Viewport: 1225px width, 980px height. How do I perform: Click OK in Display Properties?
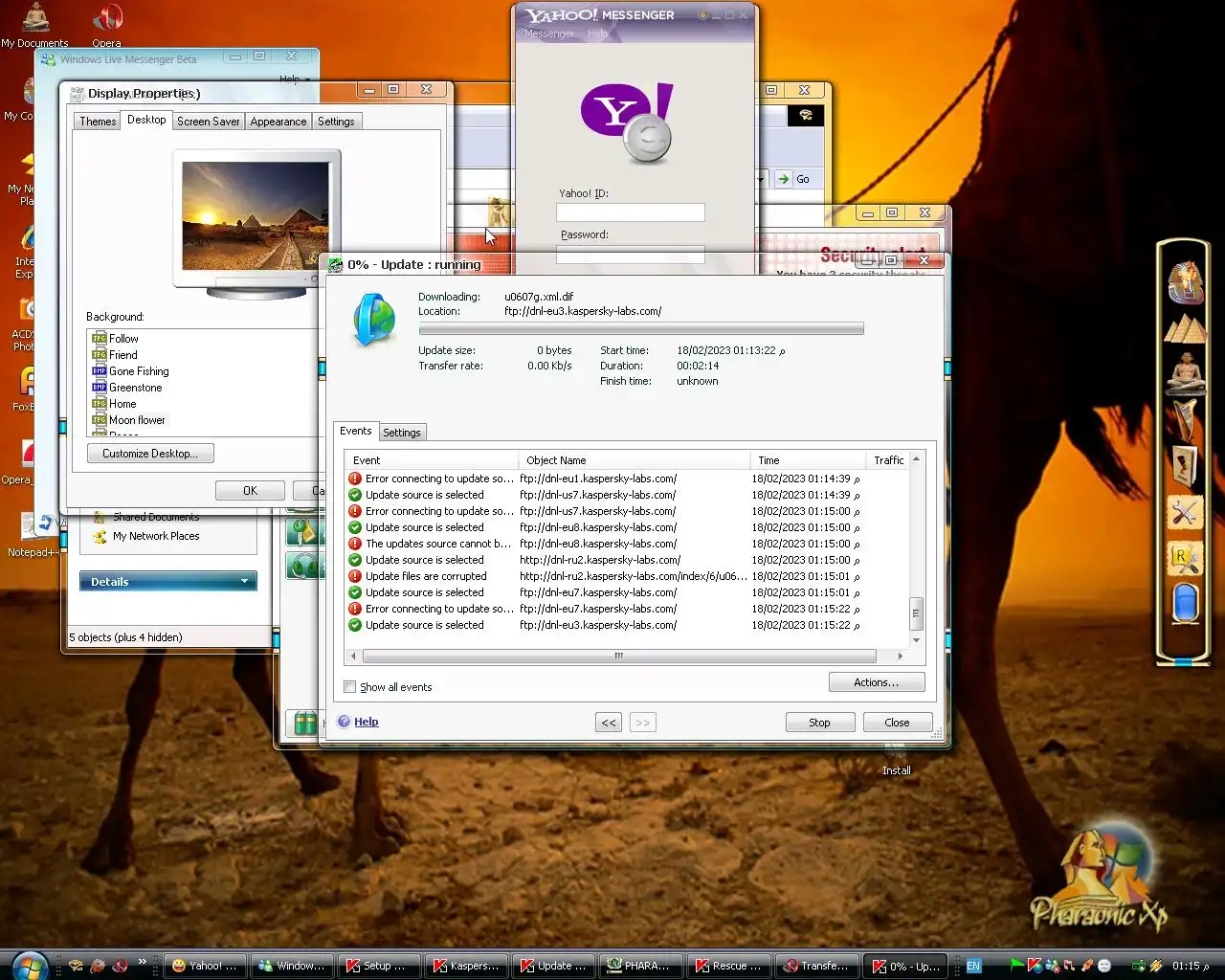pos(250,490)
